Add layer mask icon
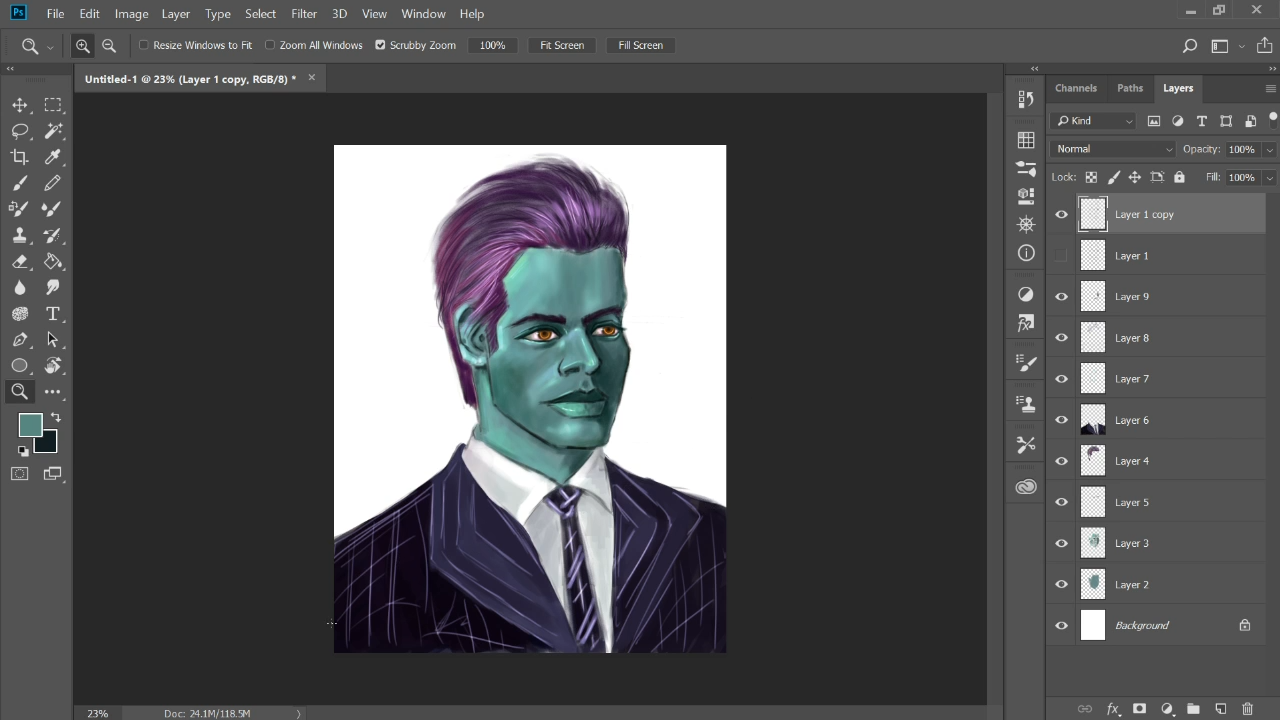This screenshot has height=720, width=1280. pos(1139,709)
